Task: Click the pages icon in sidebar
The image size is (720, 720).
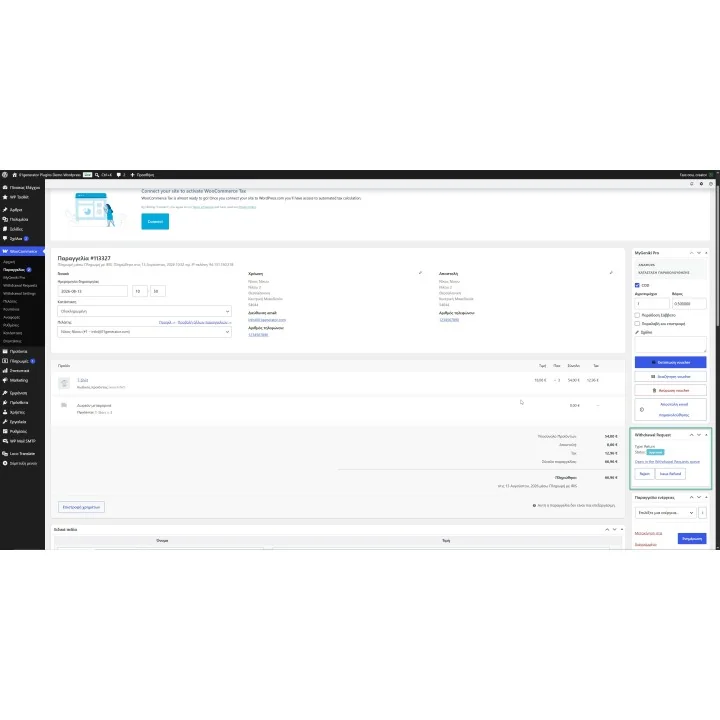Action: click(x=5, y=229)
